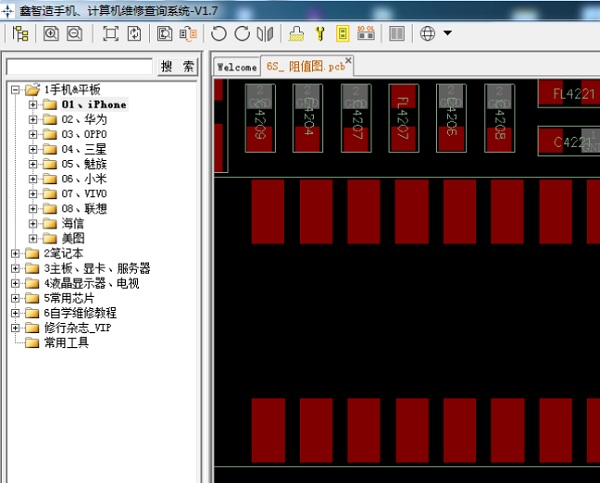
Task: Select the 2笔记本 tree item
Action: click(63, 253)
